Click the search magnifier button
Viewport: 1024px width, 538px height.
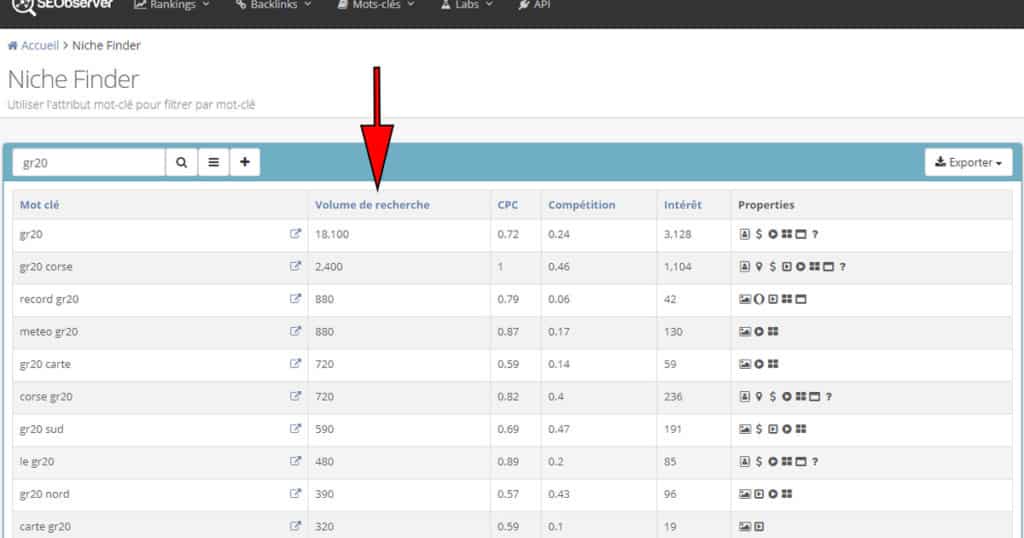(x=182, y=163)
